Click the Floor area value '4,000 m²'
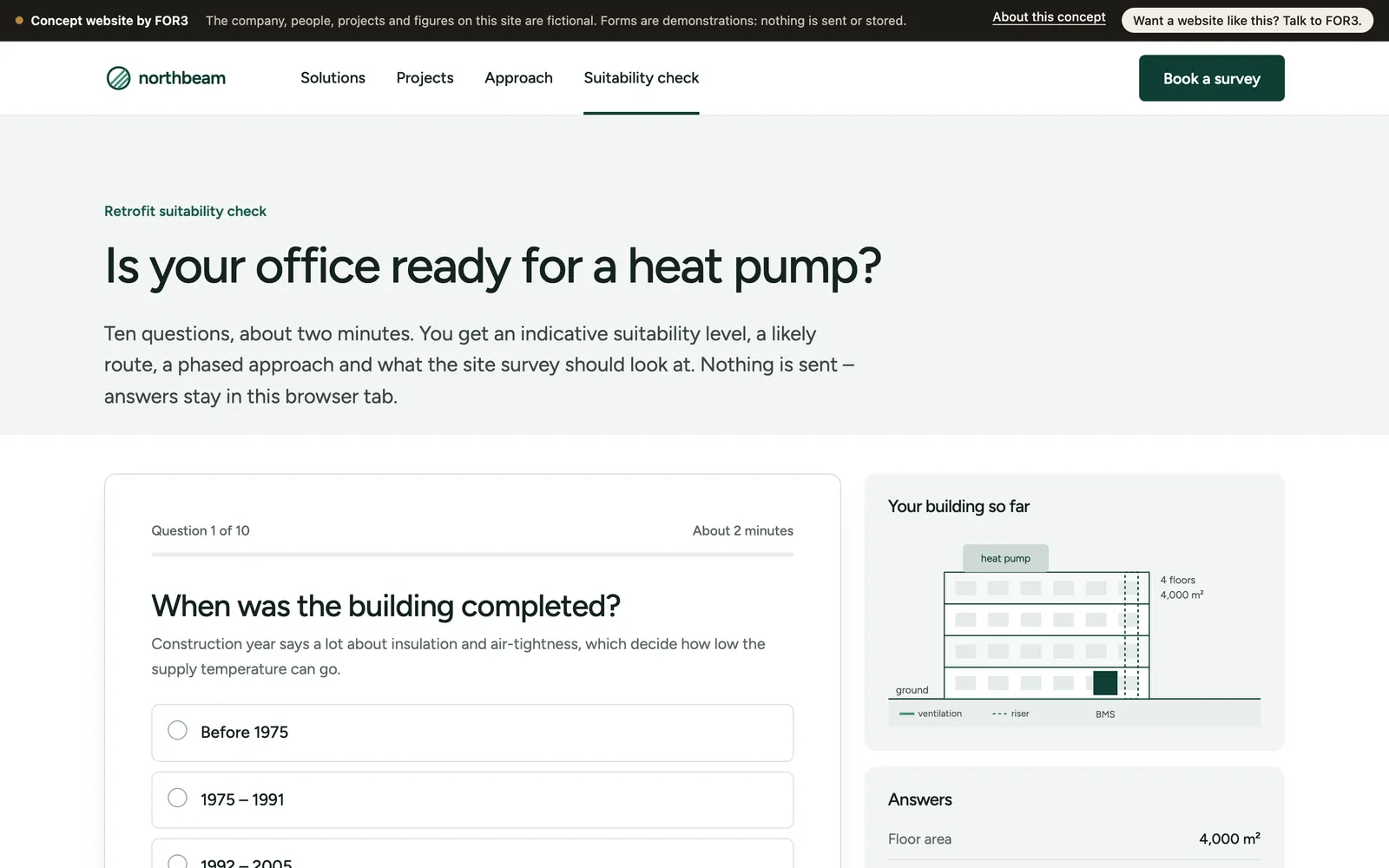The width and height of the screenshot is (1389, 868). coord(1229,838)
